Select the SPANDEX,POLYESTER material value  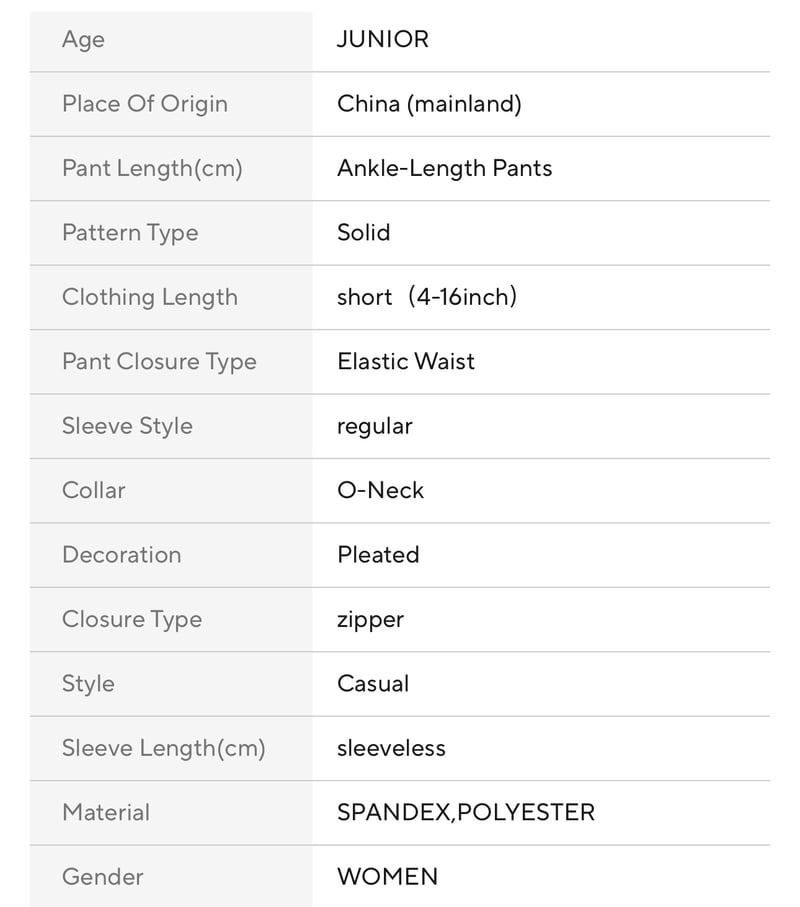point(466,813)
